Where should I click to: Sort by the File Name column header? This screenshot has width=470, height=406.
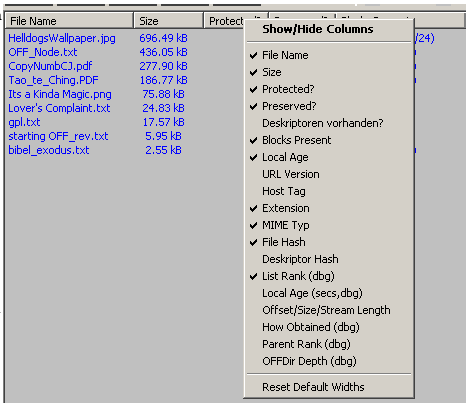click(69, 21)
